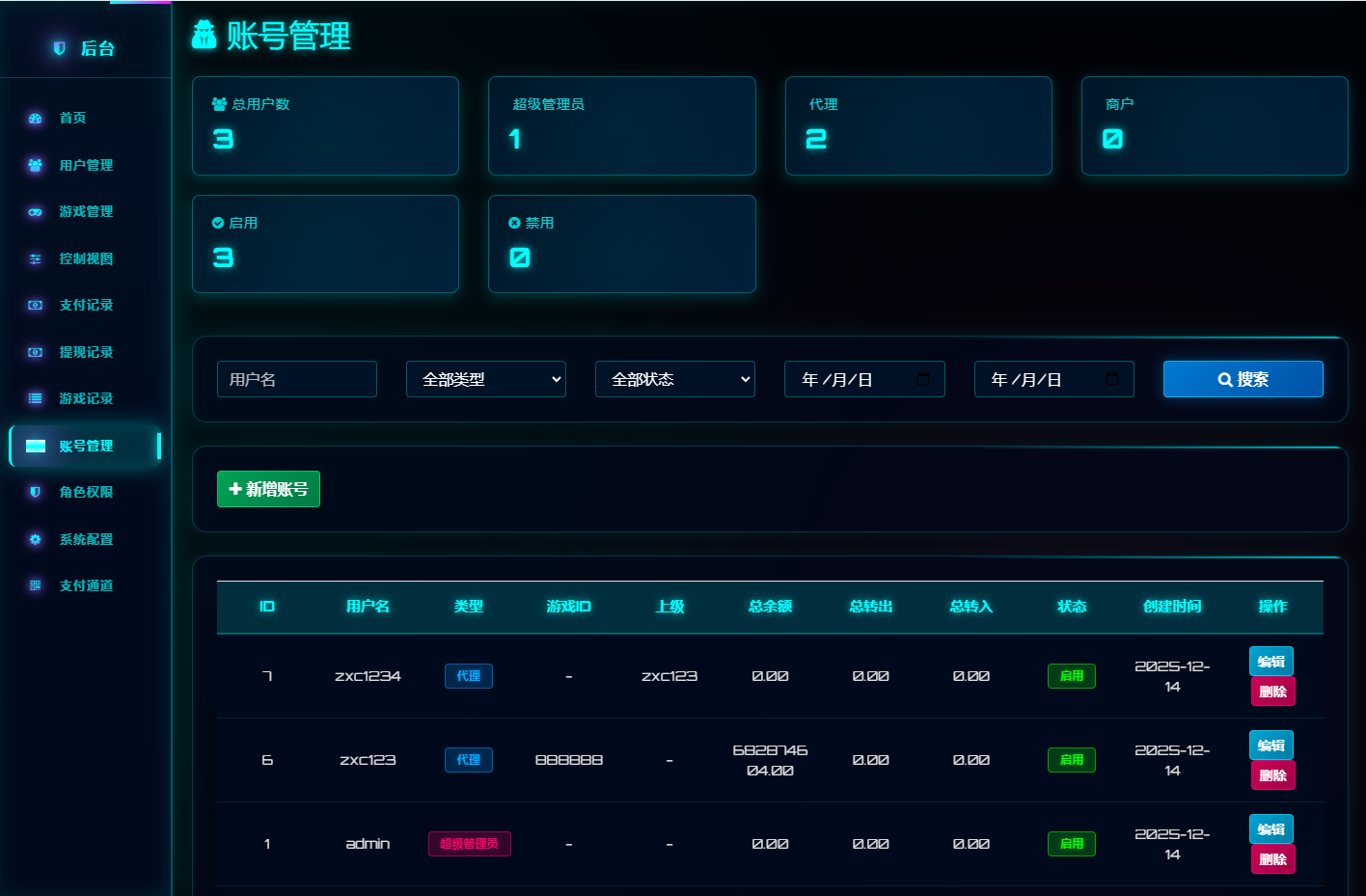1366x896 pixels.
Task: Delete the zxc1234 account row
Action: click(x=1273, y=692)
